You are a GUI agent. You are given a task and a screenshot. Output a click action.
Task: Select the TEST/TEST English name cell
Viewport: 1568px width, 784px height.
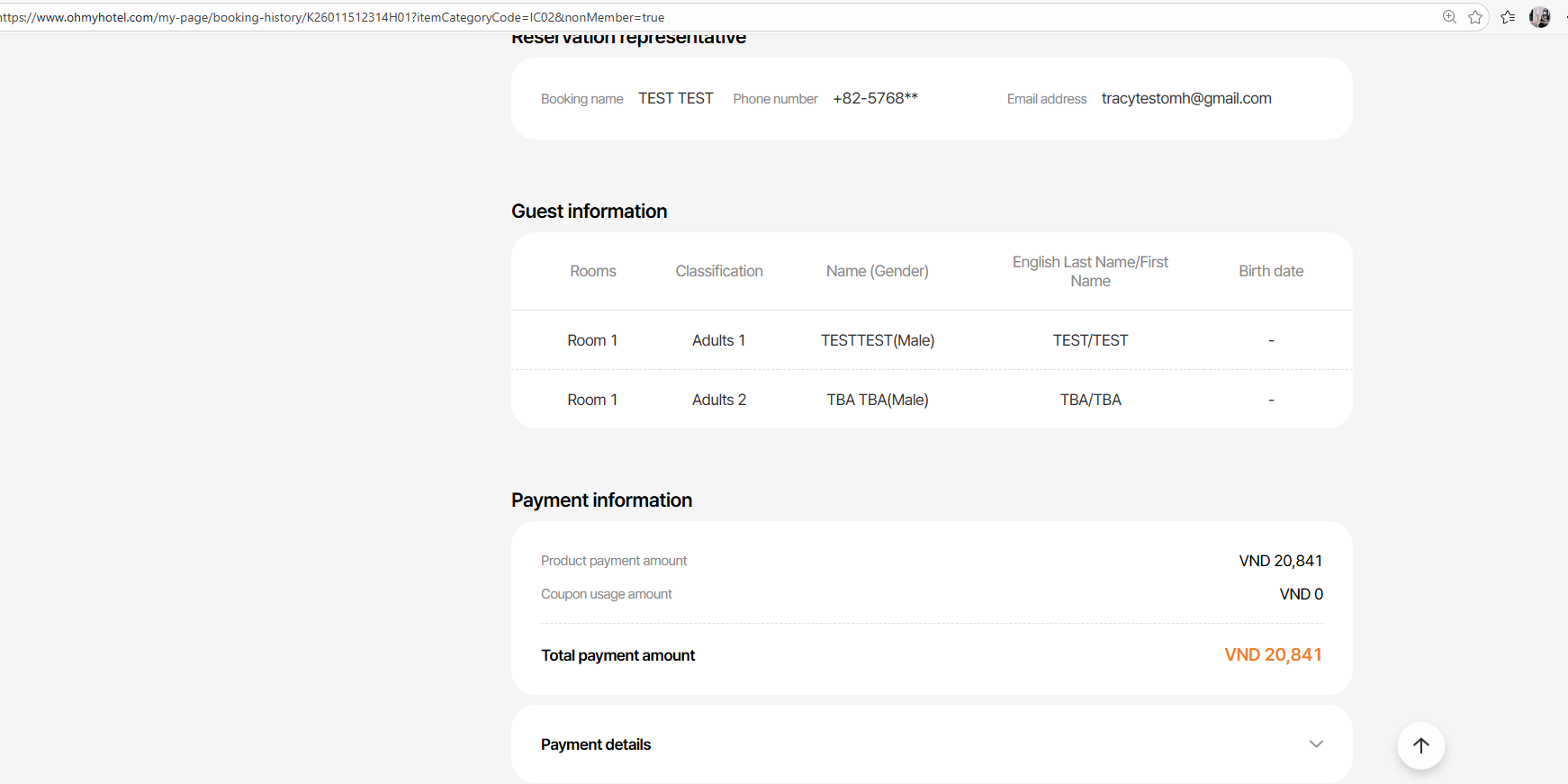click(1090, 340)
